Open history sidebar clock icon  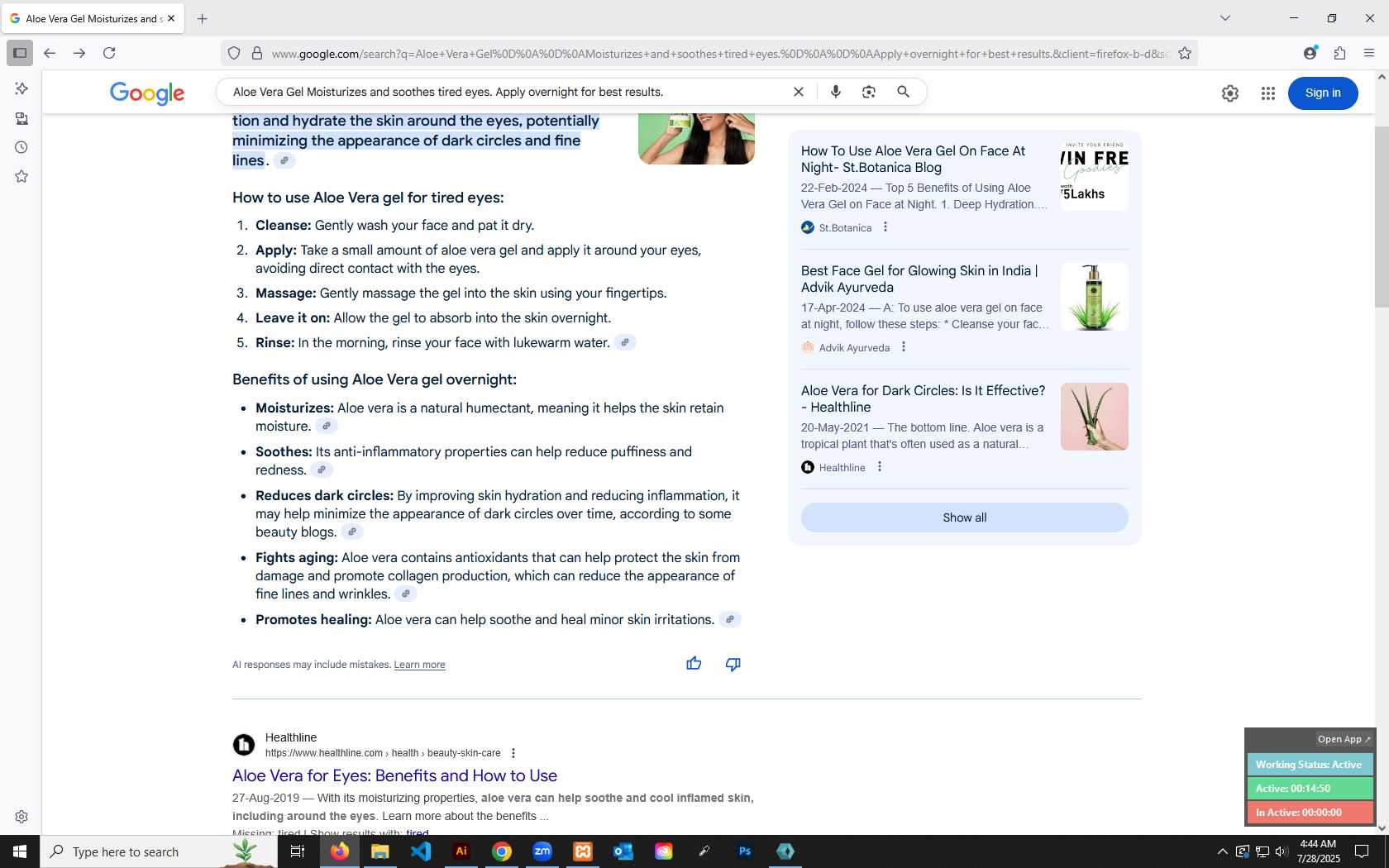point(21,147)
